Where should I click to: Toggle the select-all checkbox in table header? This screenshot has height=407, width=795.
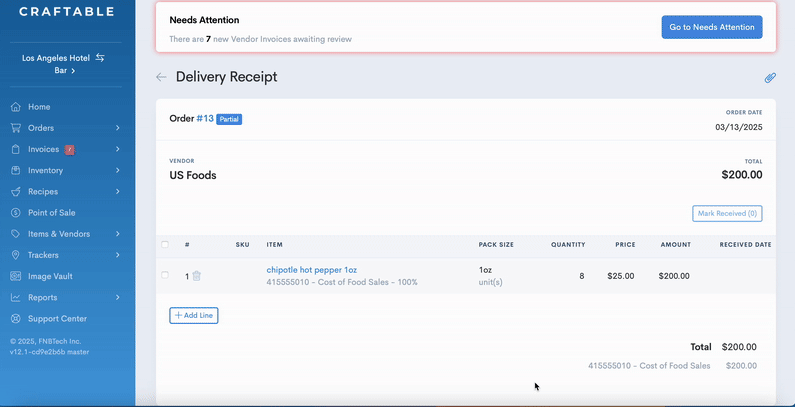[165, 244]
